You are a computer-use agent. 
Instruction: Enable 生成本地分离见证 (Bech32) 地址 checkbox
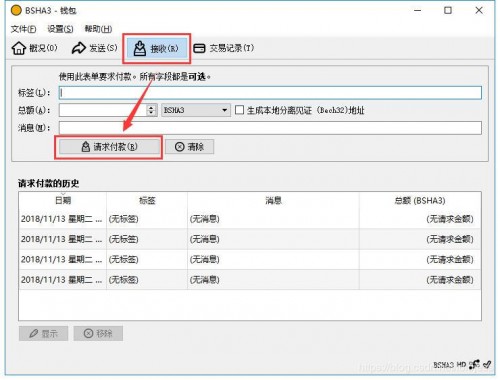click(x=239, y=110)
